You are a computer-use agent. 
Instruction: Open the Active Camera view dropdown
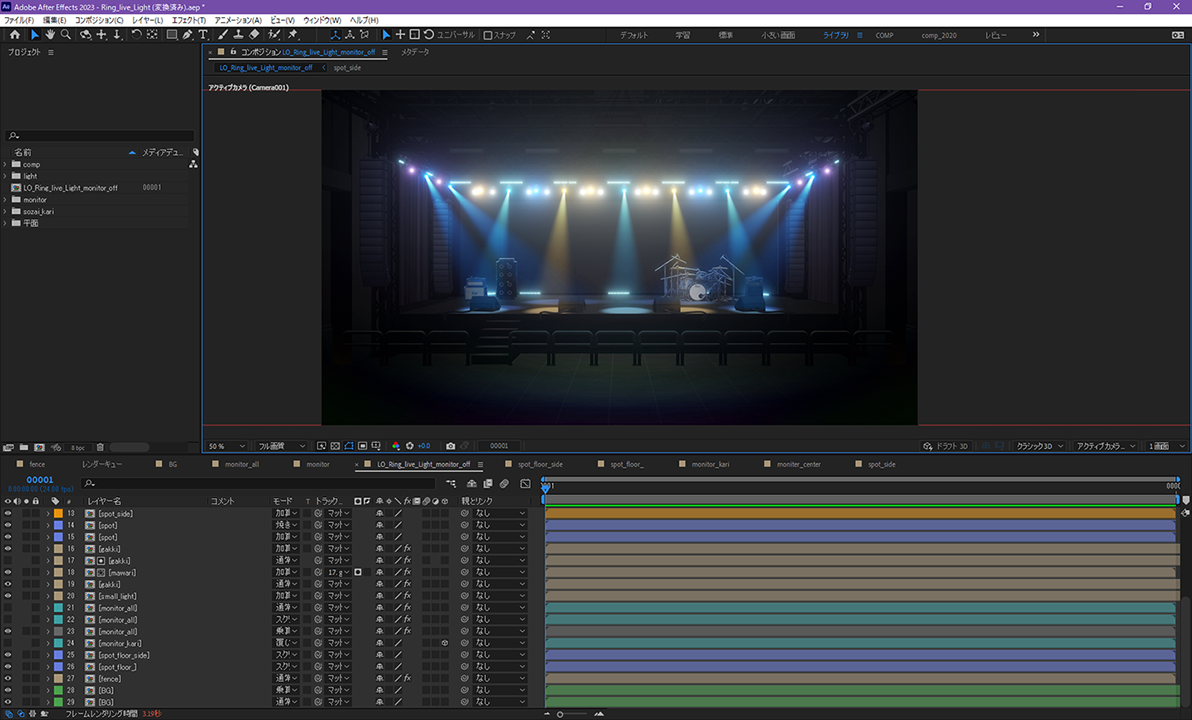coord(1105,446)
